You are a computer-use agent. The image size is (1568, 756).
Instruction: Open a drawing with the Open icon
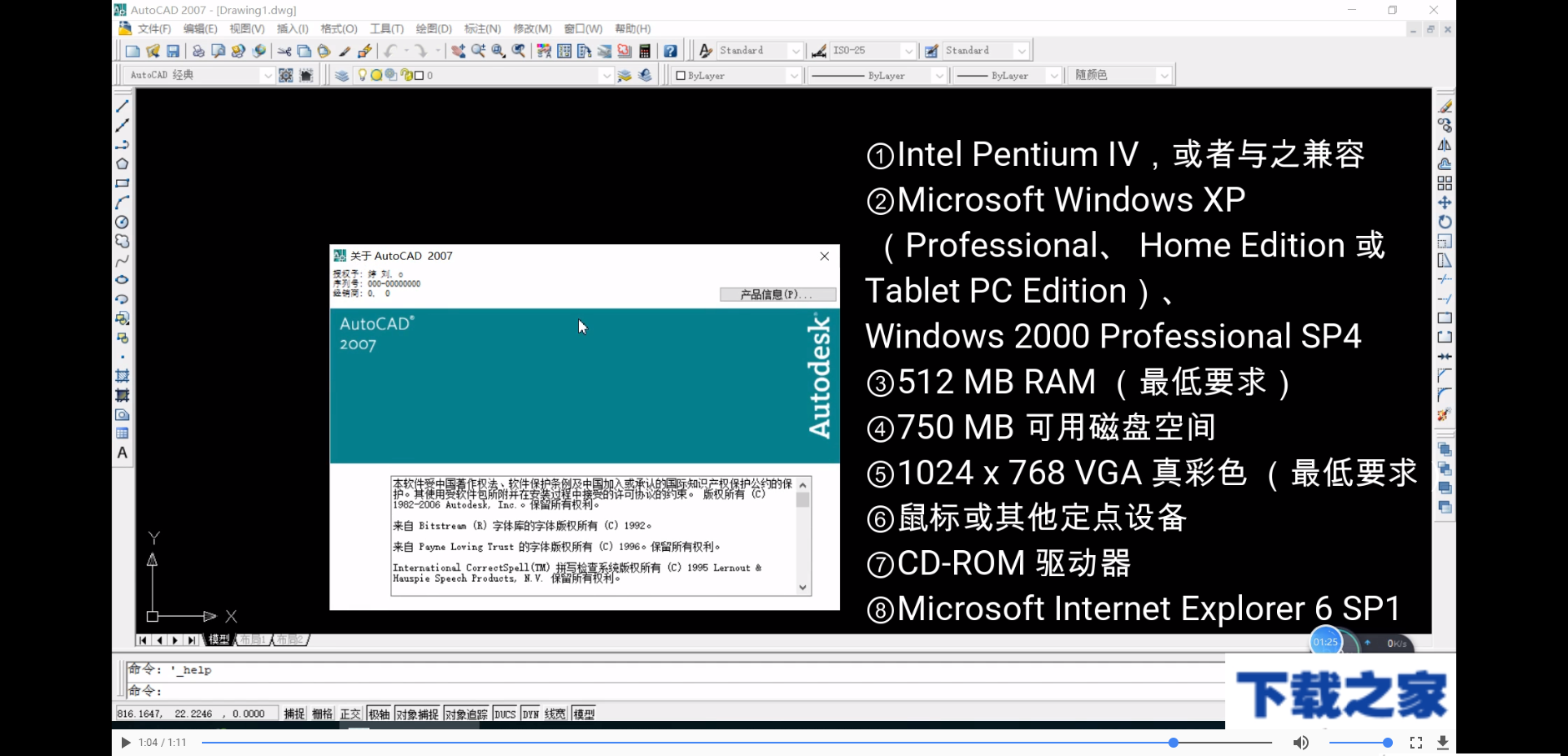tap(153, 50)
